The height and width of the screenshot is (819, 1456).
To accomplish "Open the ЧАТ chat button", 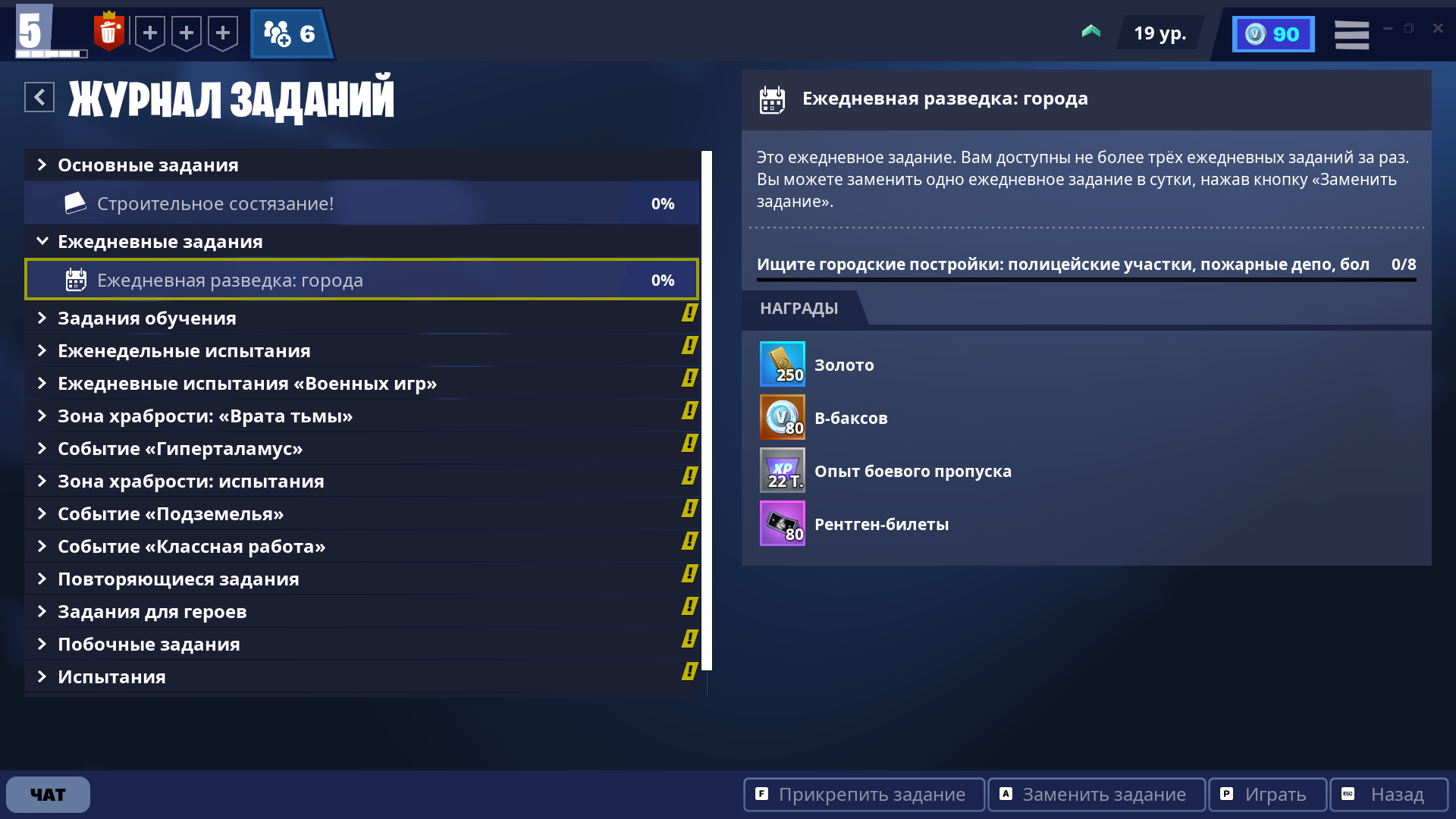I will 48,794.
